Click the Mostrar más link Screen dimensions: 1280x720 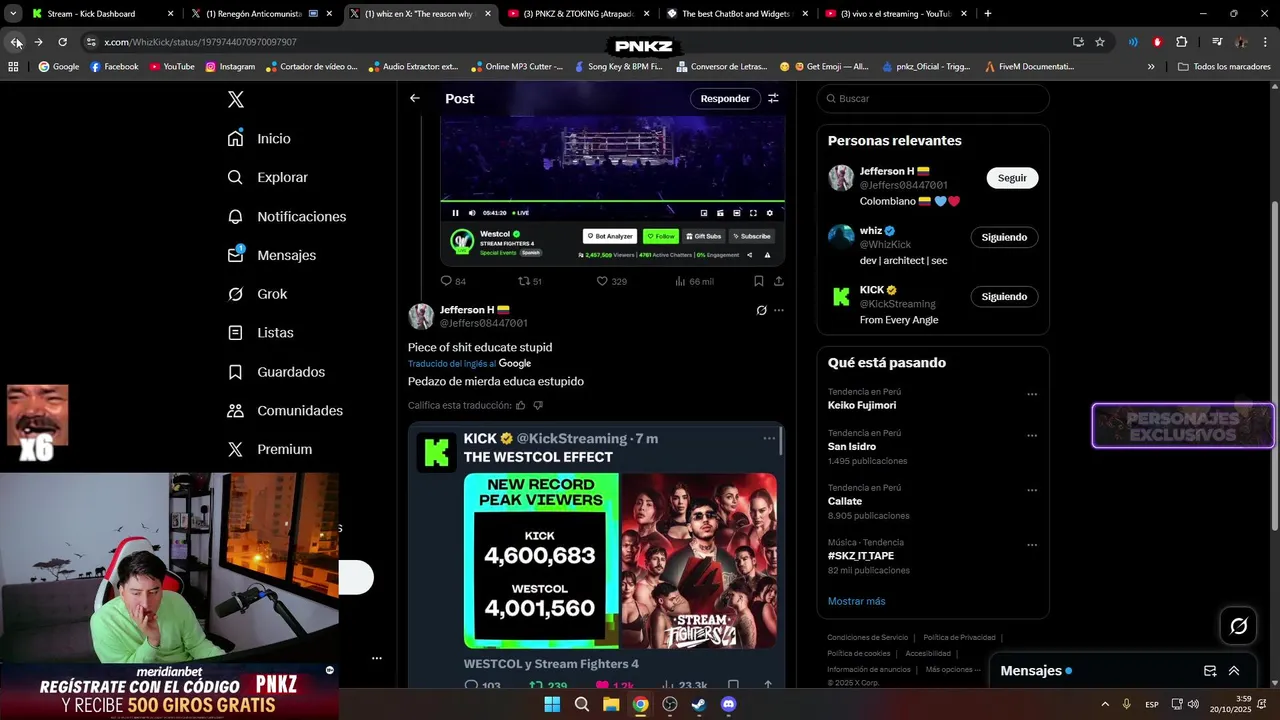pyautogui.click(x=856, y=601)
